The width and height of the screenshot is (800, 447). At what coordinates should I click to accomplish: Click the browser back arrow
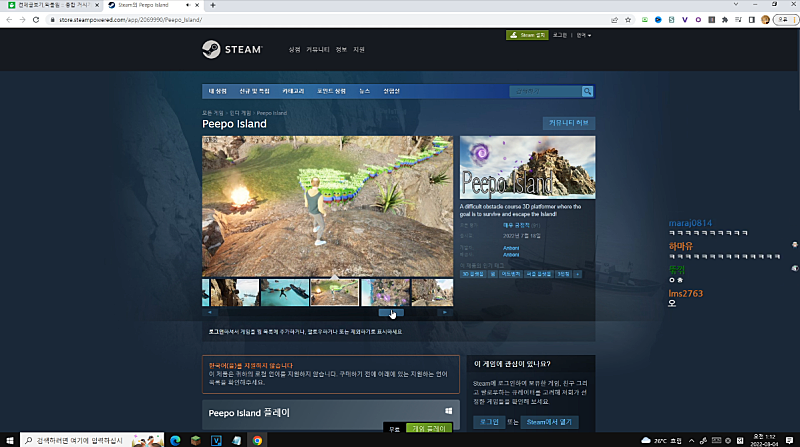(x=9, y=20)
